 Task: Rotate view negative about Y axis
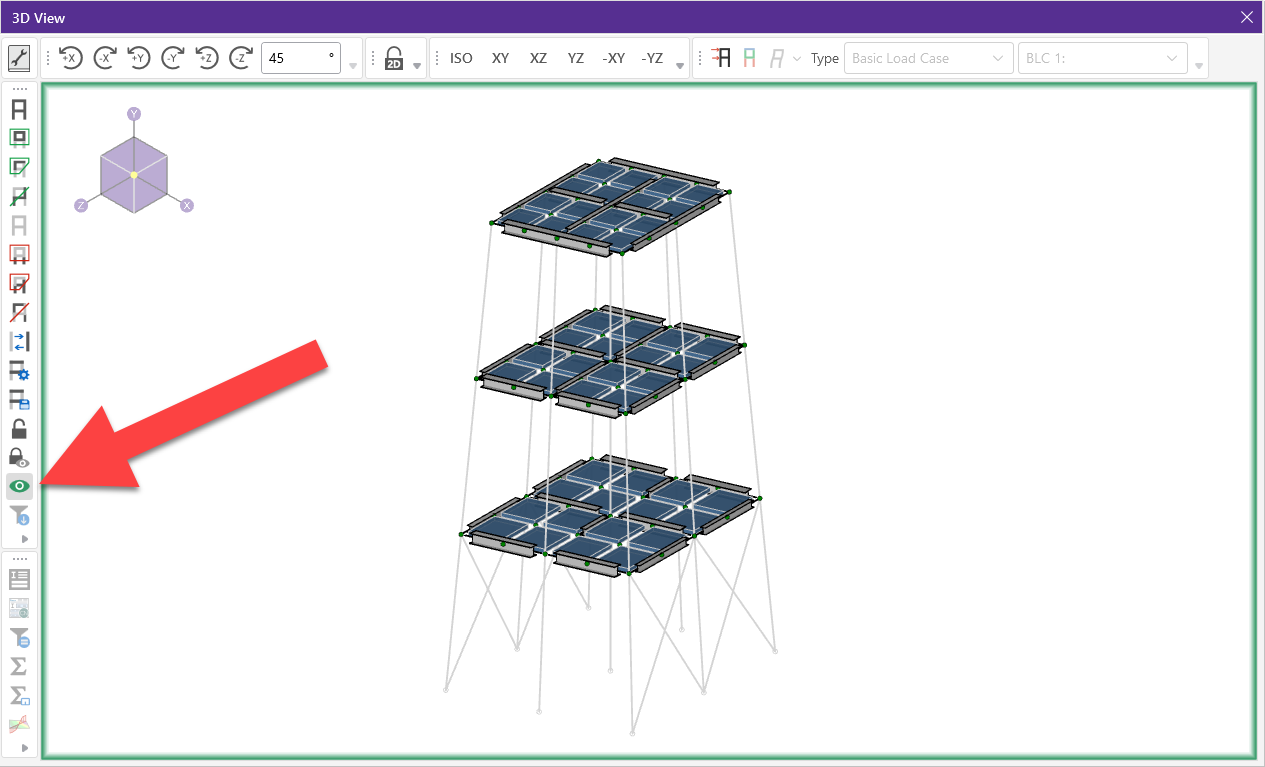[x=173, y=58]
